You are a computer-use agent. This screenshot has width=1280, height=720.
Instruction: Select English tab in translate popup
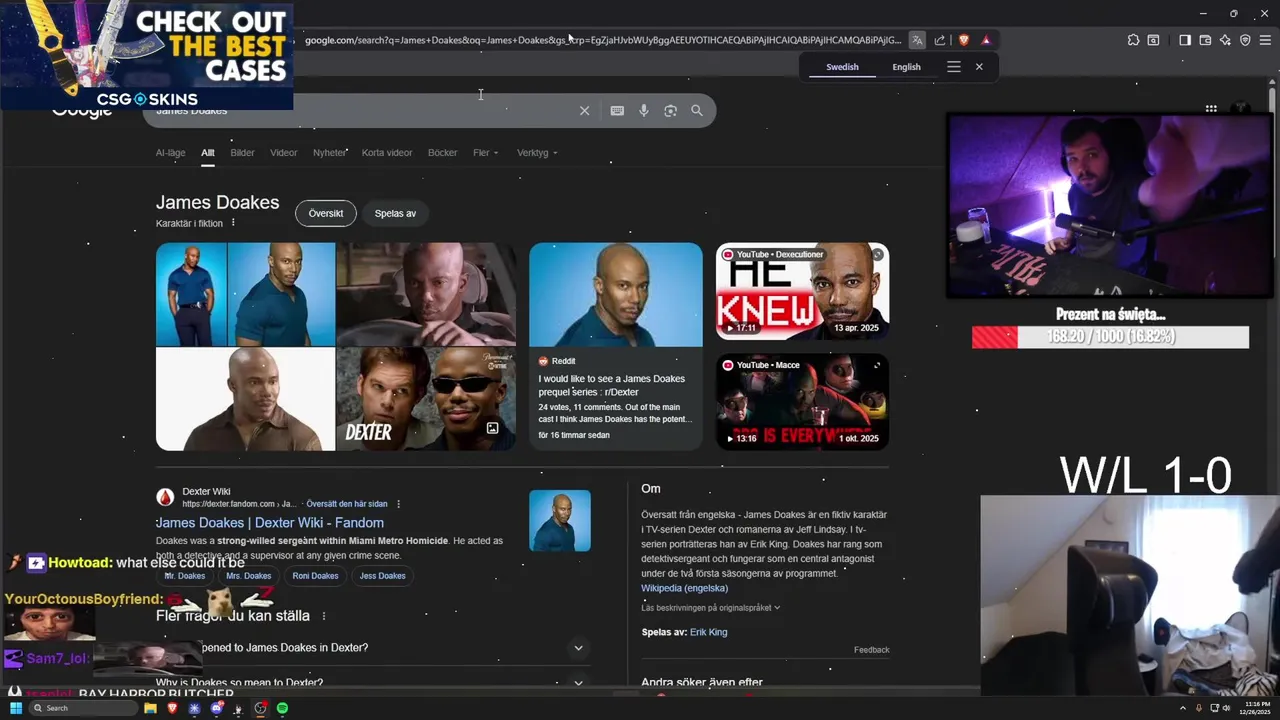point(906,67)
